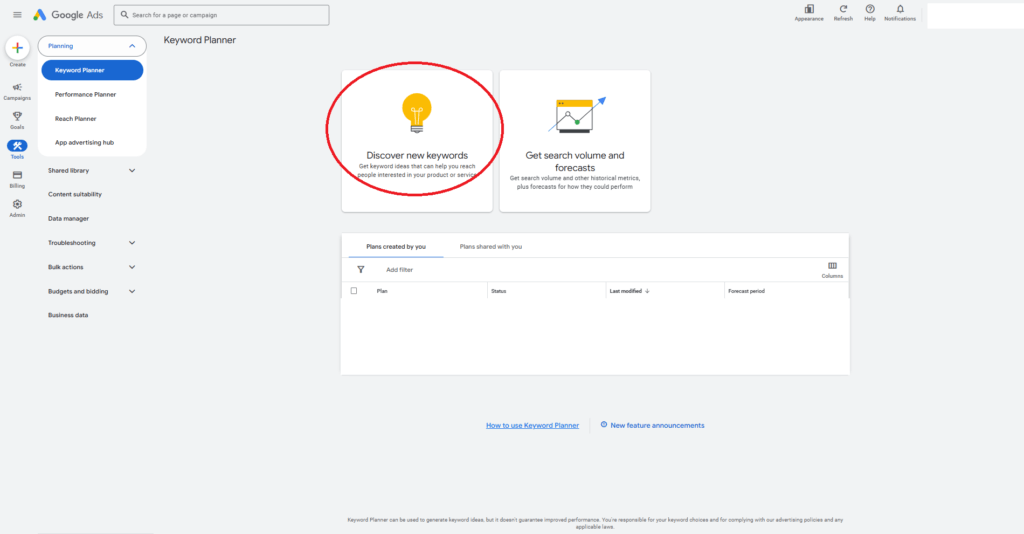The image size is (1024, 534).
Task: Open Campaigns in the sidebar
Action: (x=17, y=91)
